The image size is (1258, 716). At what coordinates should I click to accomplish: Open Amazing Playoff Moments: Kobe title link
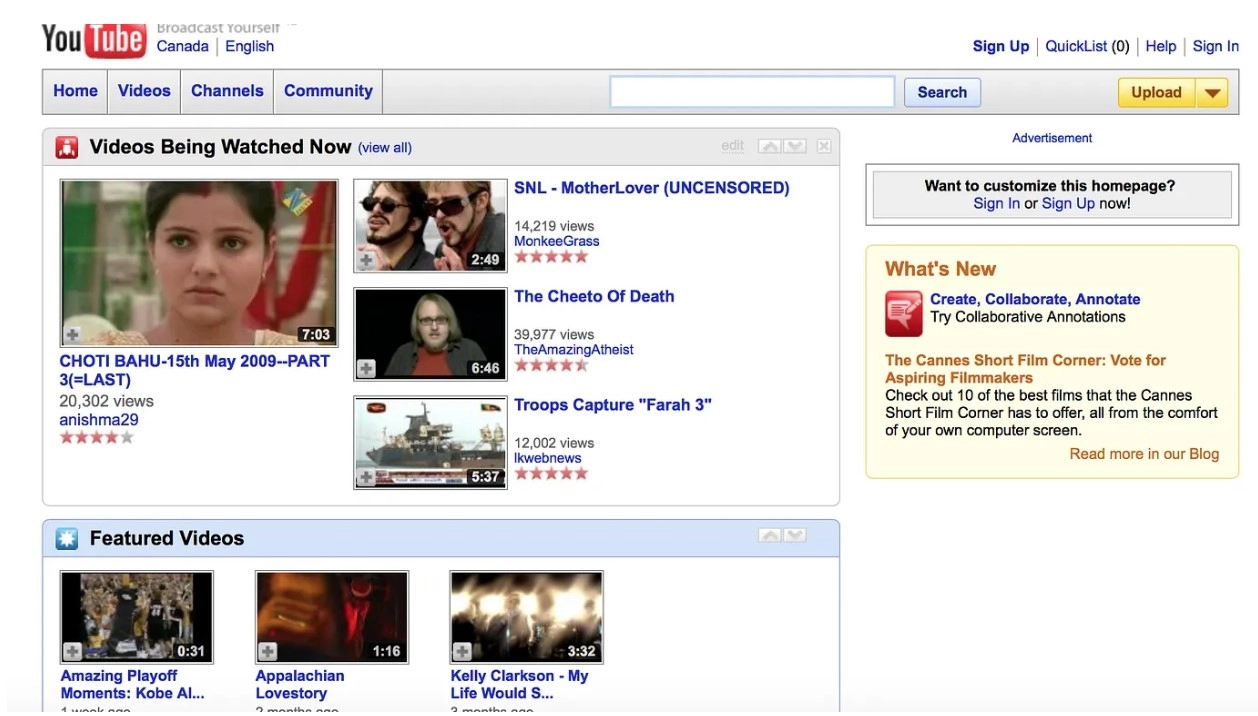pyautogui.click(x=132, y=685)
